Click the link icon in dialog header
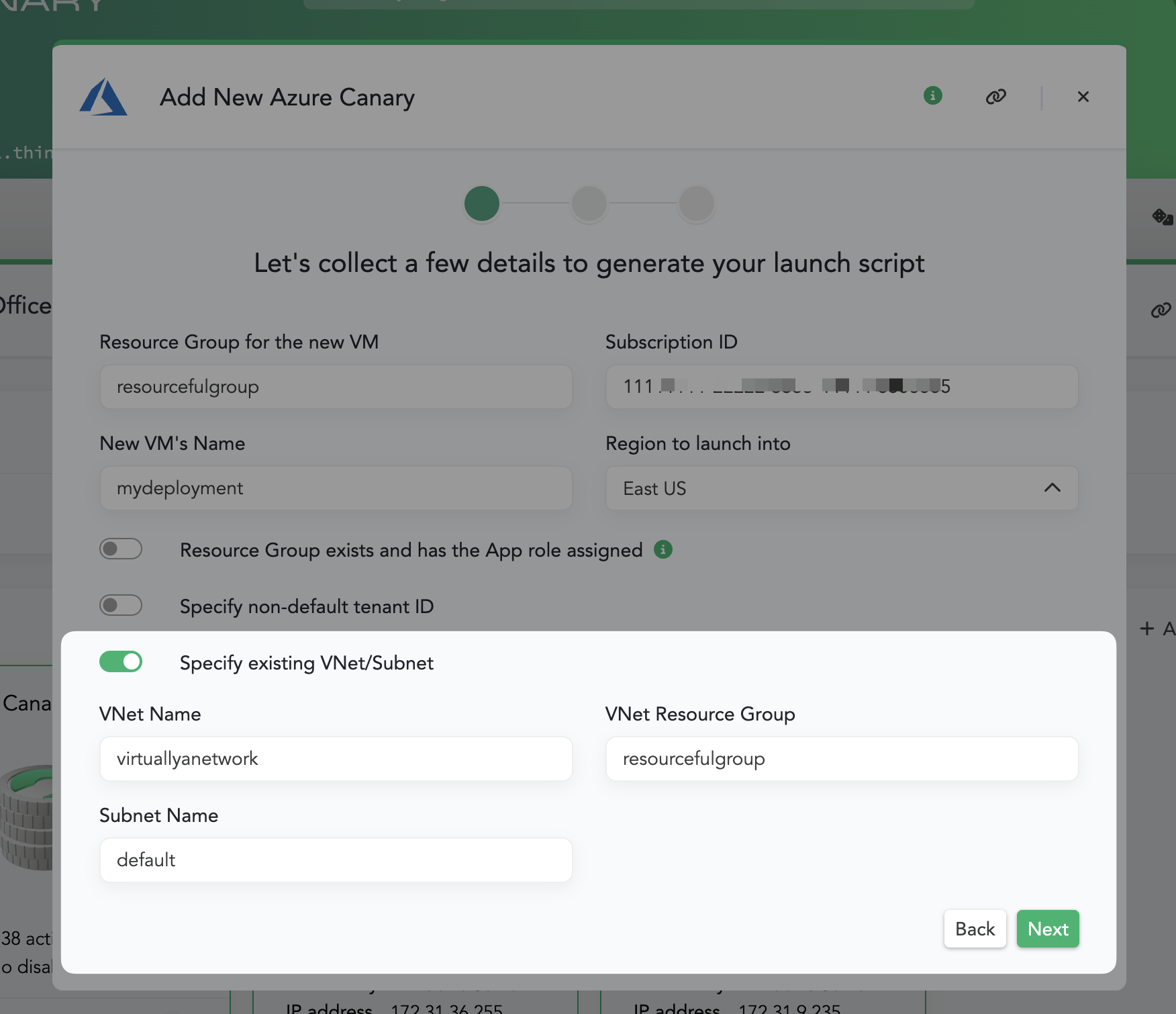 tap(995, 97)
